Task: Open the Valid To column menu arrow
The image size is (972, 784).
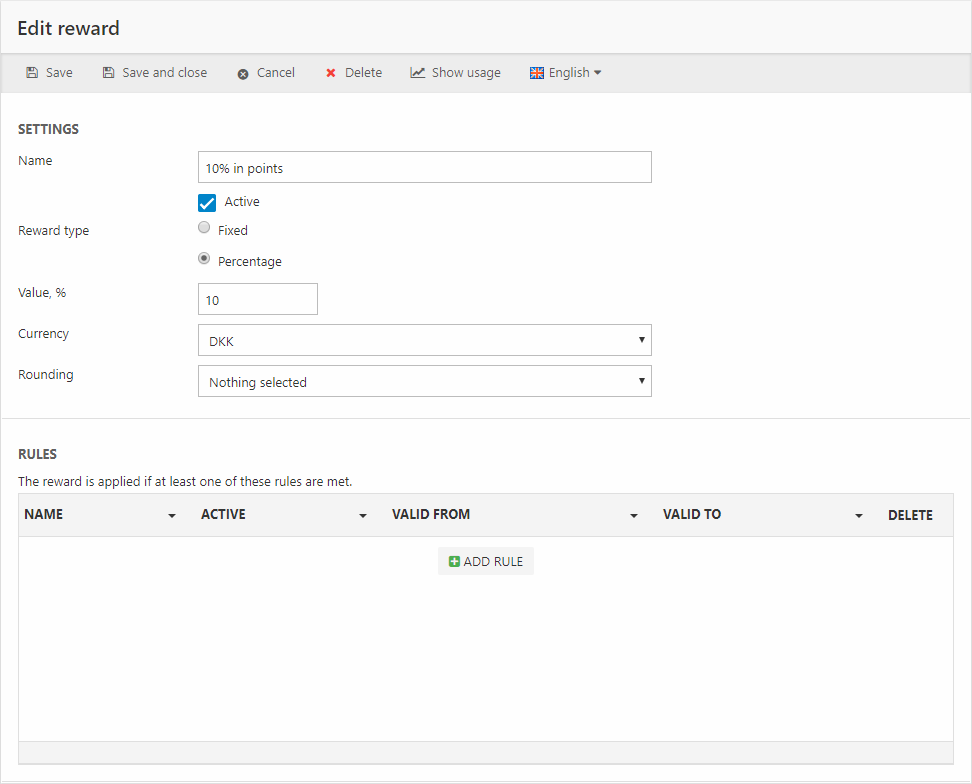Action: 859,516
